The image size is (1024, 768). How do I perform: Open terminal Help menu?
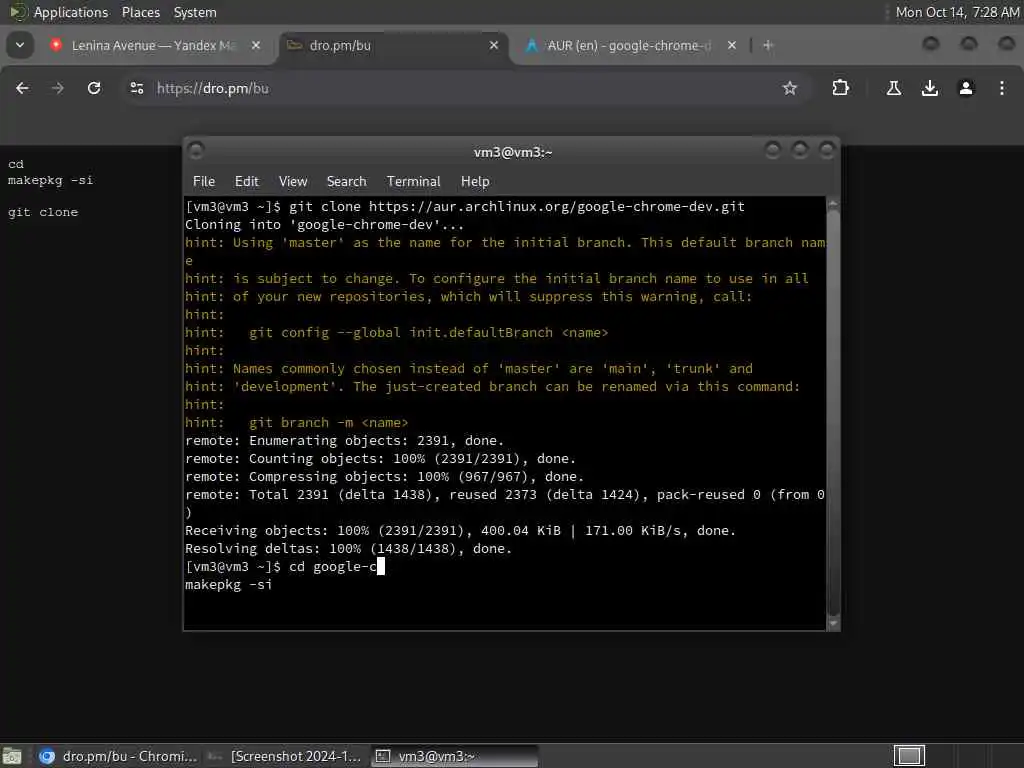pos(475,182)
